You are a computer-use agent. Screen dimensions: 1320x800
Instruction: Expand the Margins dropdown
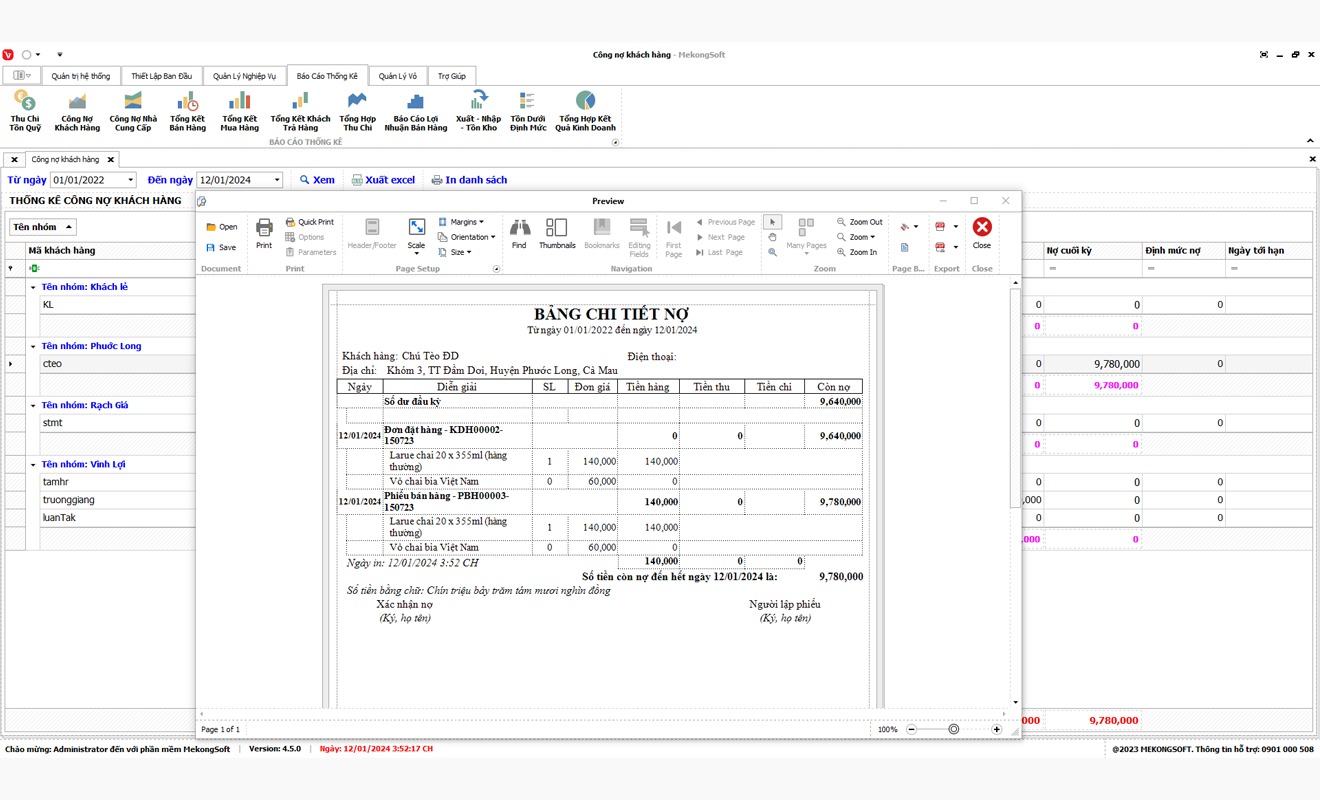click(x=462, y=222)
